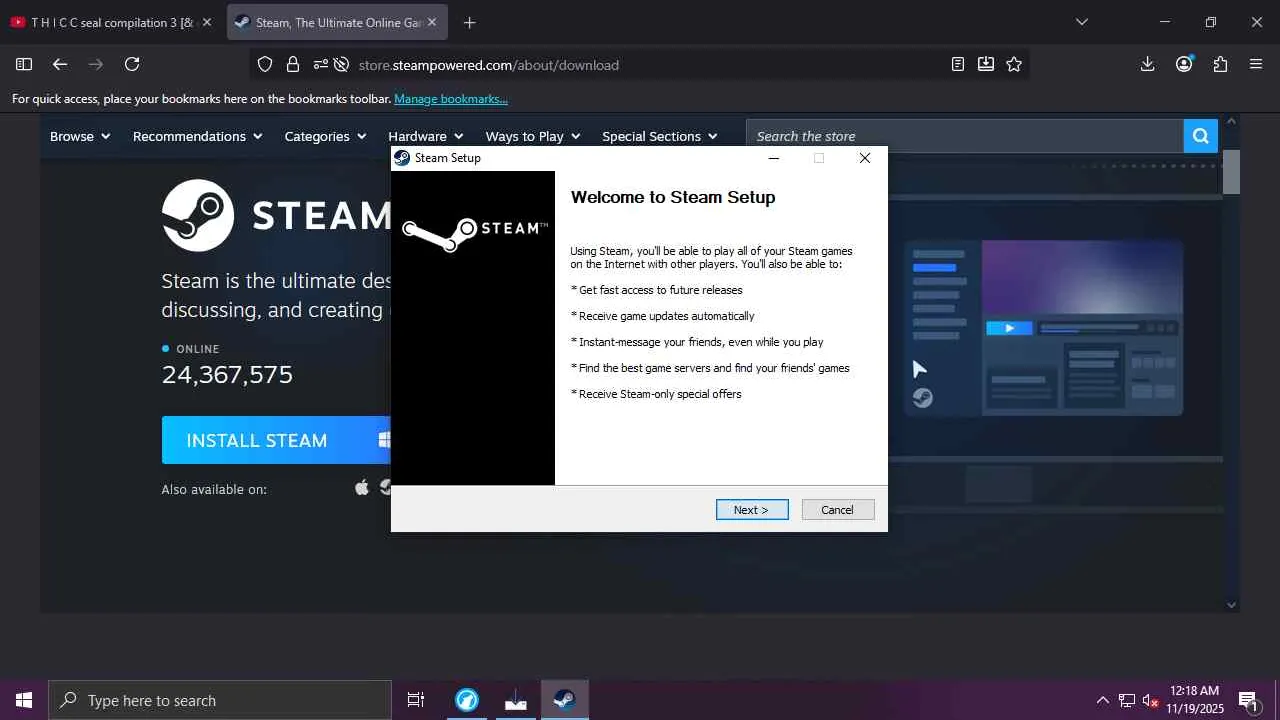The width and height of the screenshot is (1280, 720).
Task: Open the tracking protection shield icon
Action: pyautogui.click(x=265, y=64)
